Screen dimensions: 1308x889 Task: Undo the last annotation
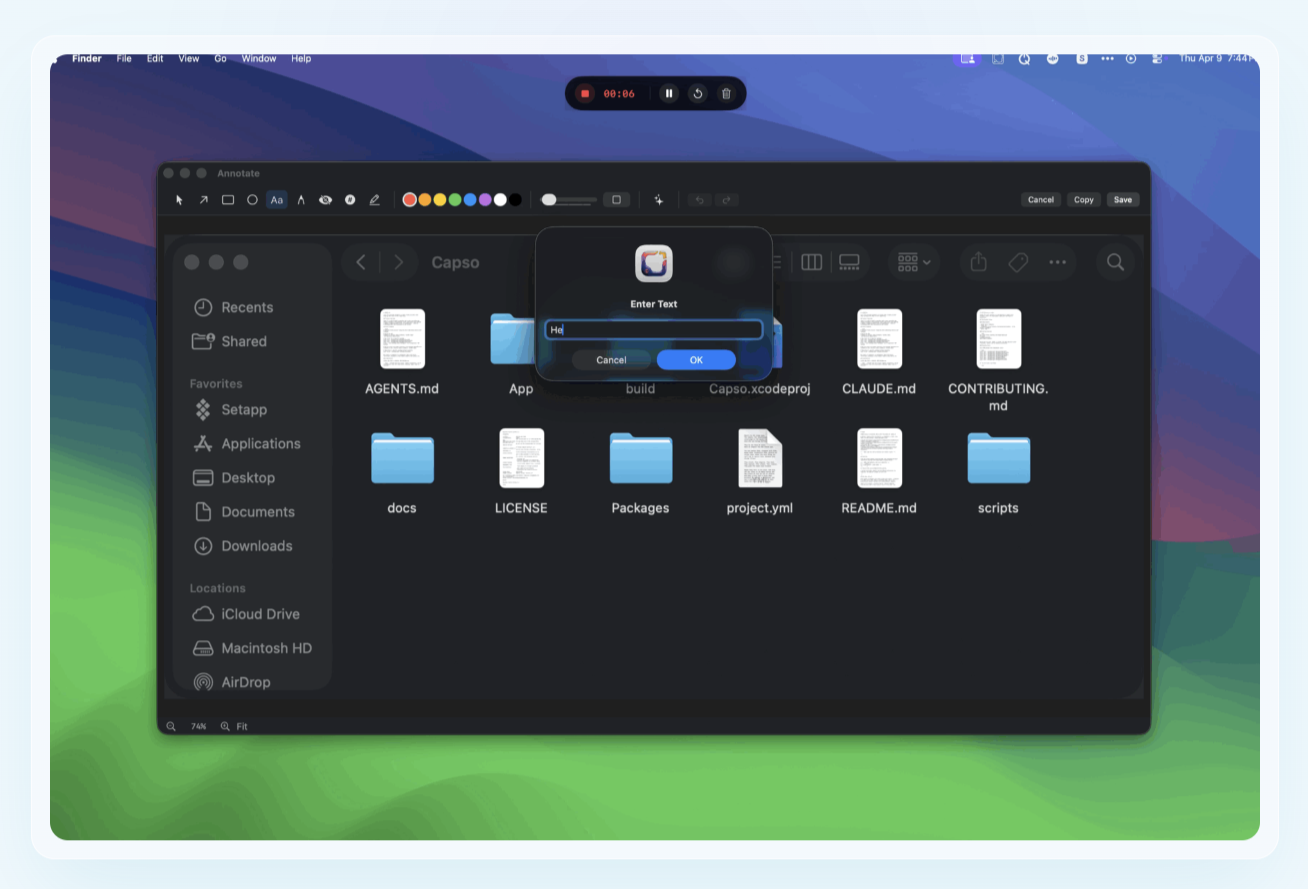pyautogui.click(x=699, y=200)
